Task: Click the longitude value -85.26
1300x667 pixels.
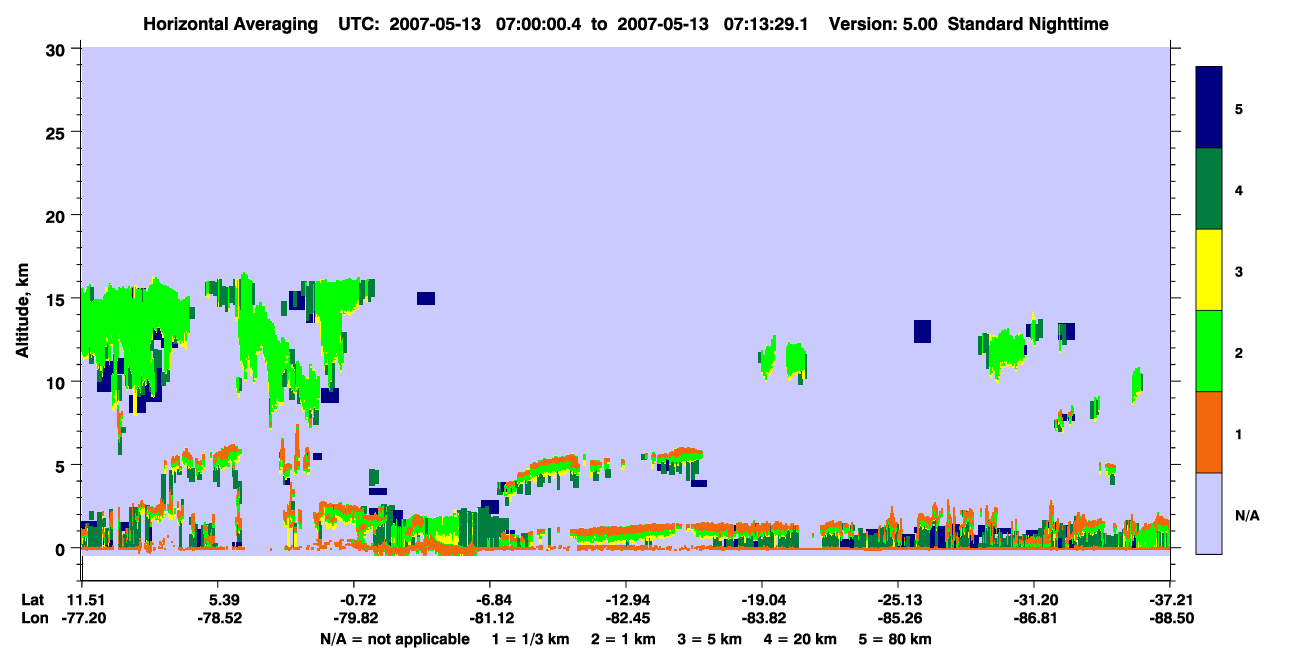Action: [898, 618]
